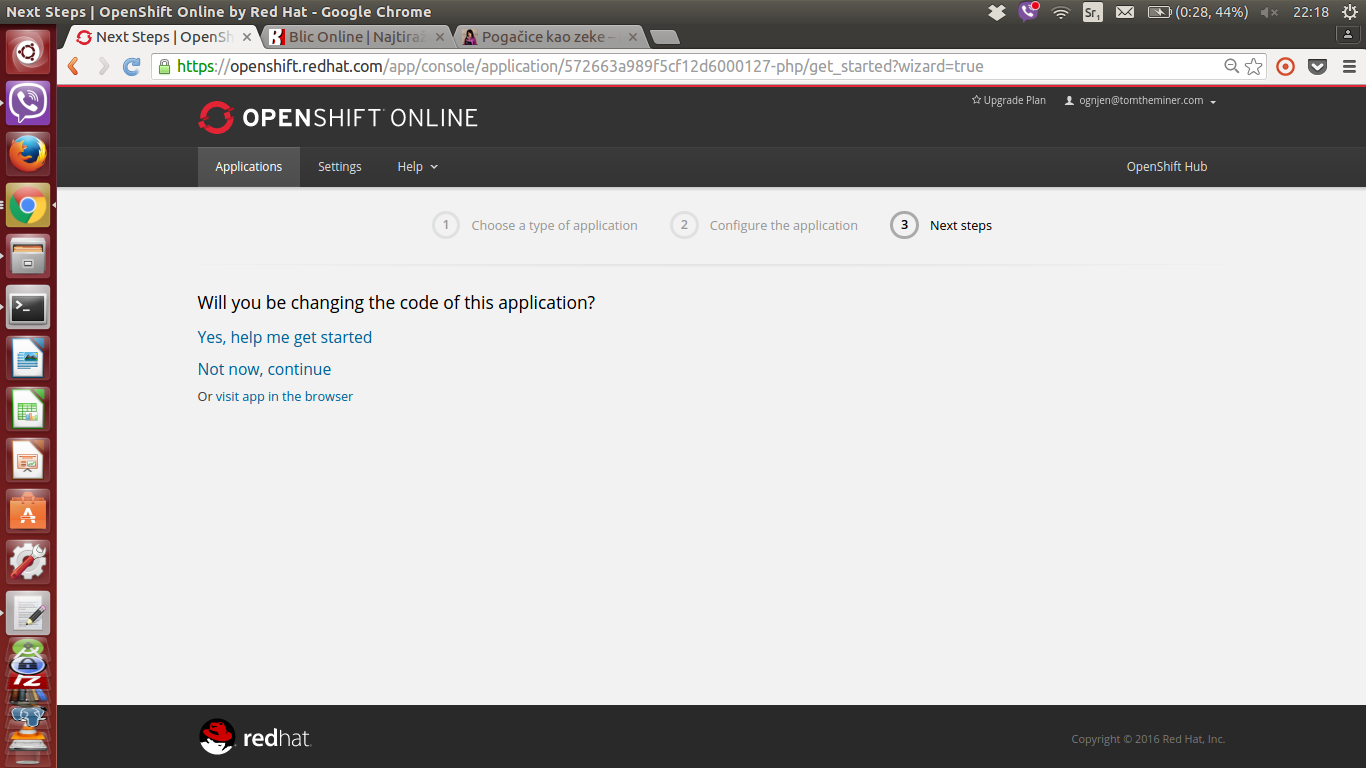Image resolution: width=1366 pixels, height=768 pixels.
Task: Open the 22:18 clock menu
Action: tap(1310, 12)
